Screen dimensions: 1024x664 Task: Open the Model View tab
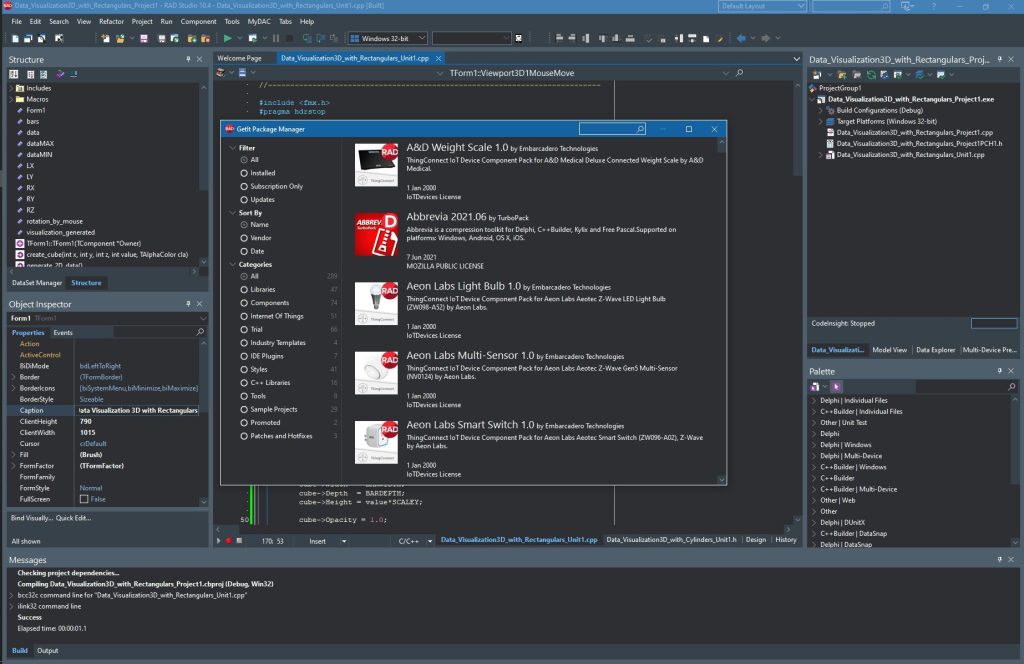pos(889,350)
